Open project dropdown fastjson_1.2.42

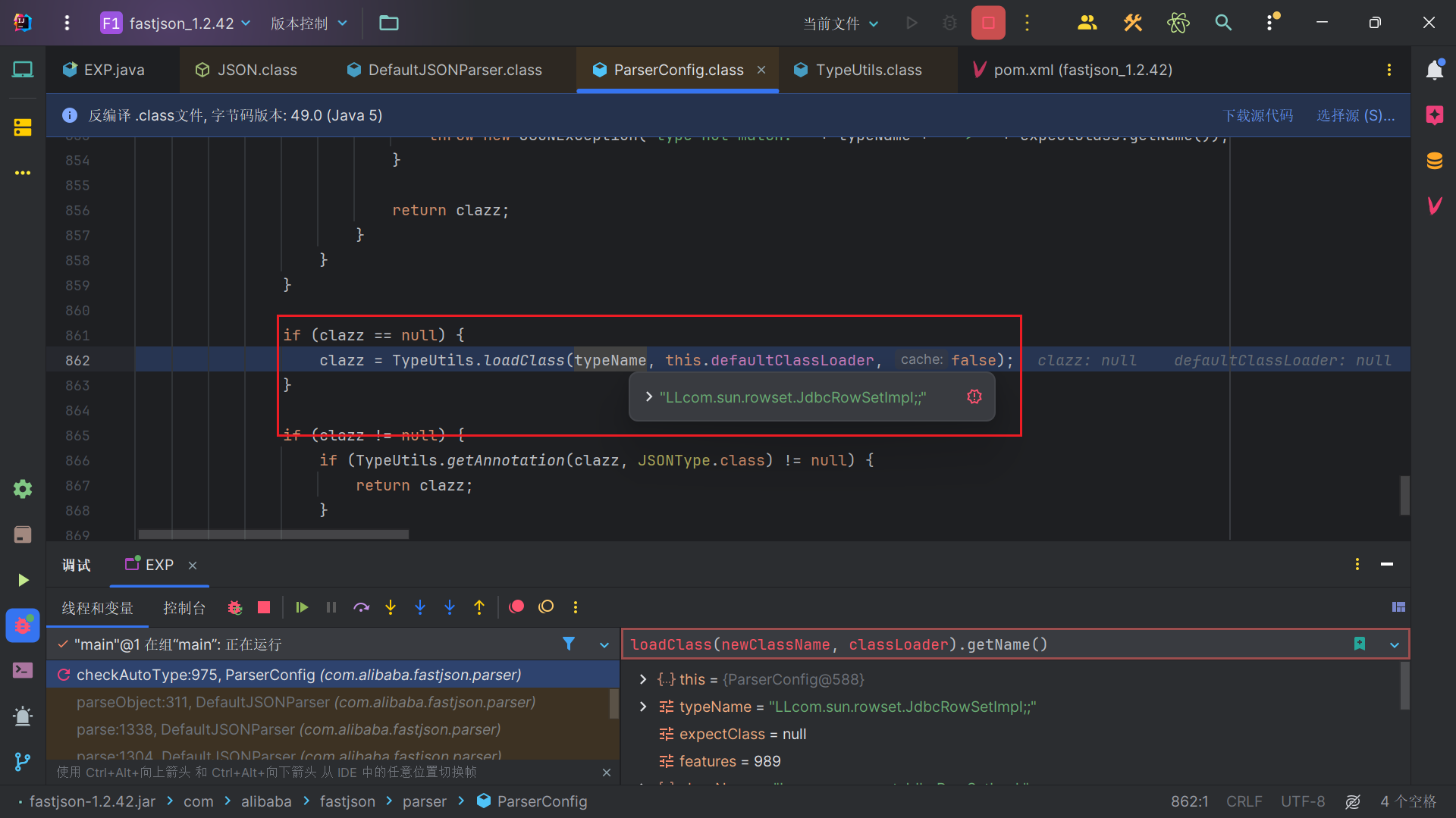coord(176,24)
